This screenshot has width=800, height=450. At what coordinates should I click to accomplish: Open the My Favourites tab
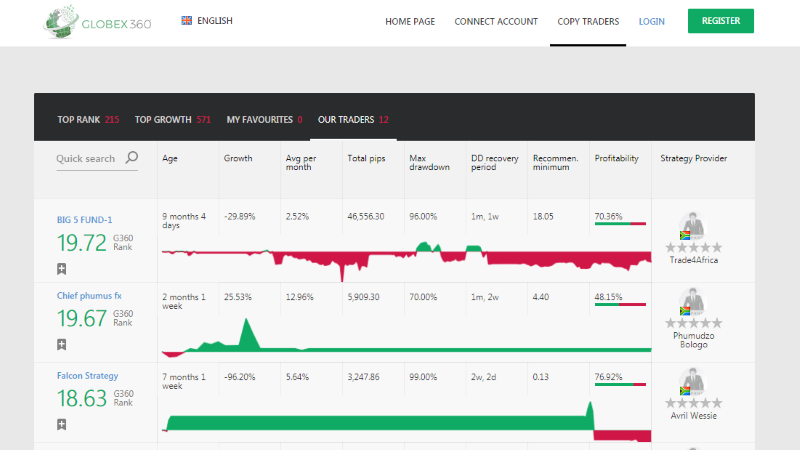264,119
